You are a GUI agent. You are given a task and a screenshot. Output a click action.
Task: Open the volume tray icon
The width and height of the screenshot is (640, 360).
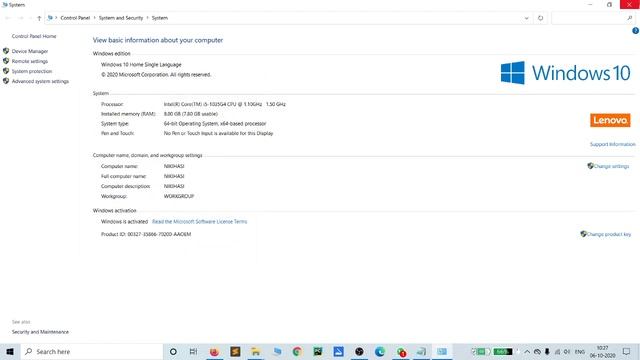[567, 351]
